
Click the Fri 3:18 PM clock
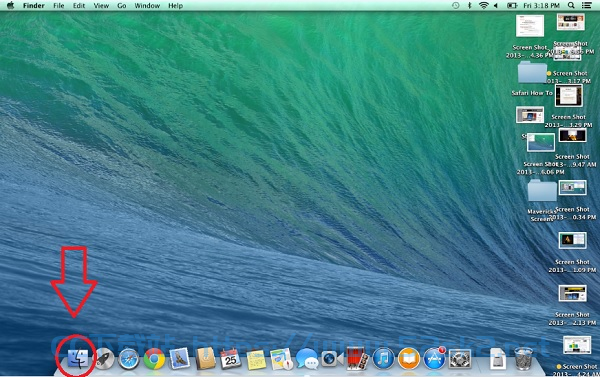pos(541,6)
